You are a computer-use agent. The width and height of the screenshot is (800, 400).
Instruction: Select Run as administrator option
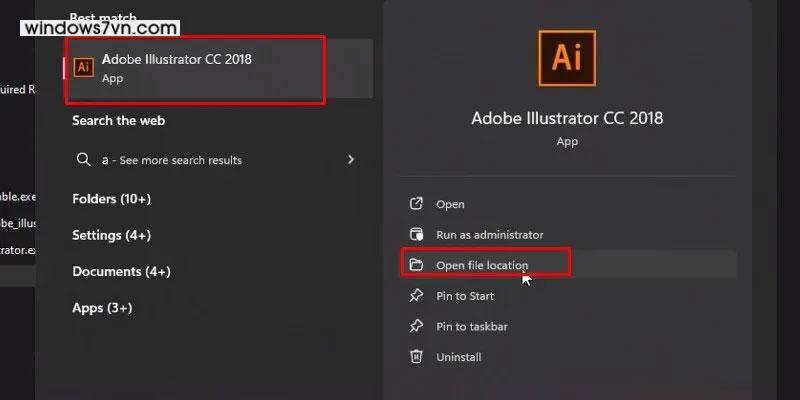(489, 235)
